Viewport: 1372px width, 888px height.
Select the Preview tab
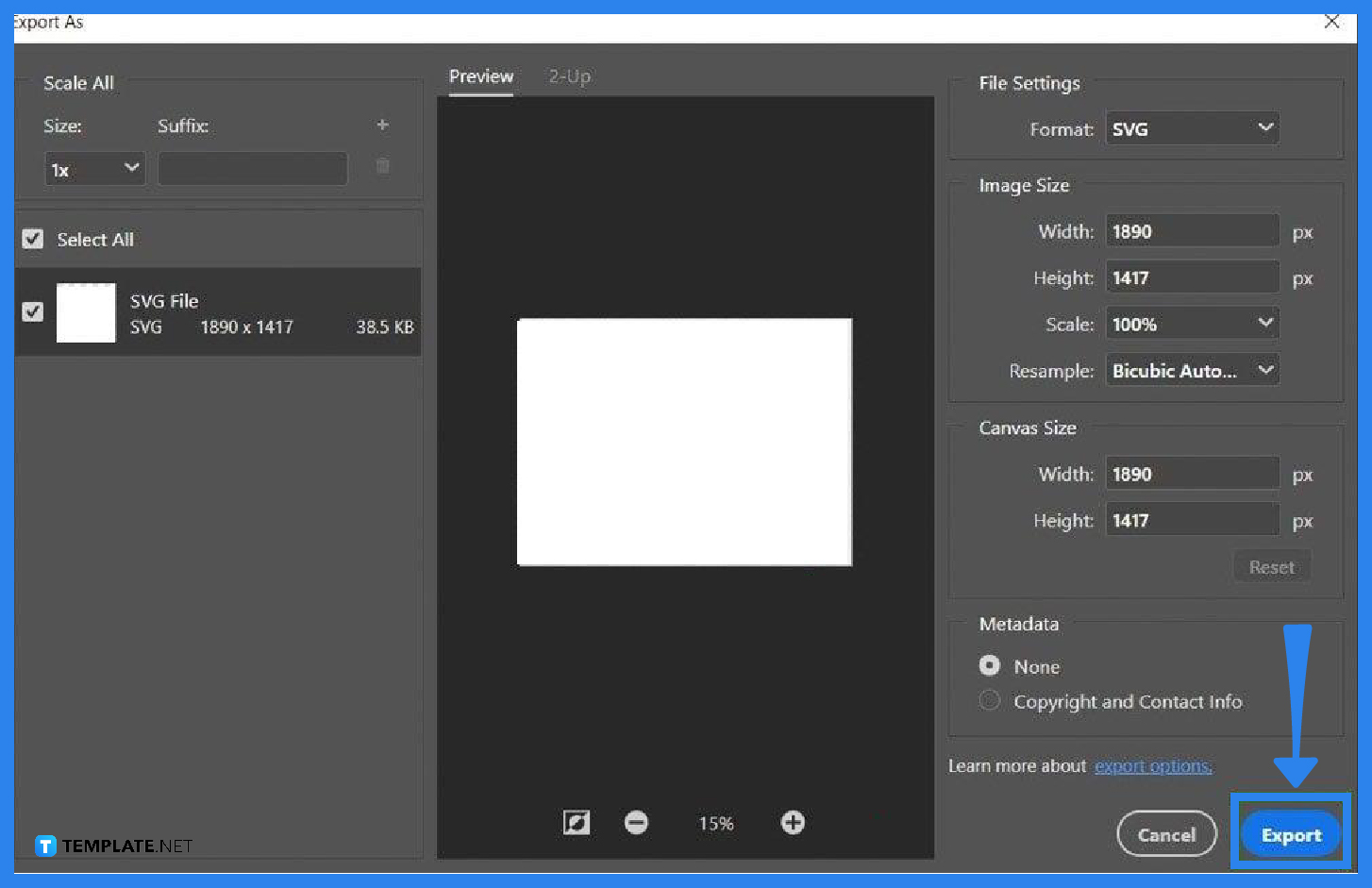pos(480,76)
